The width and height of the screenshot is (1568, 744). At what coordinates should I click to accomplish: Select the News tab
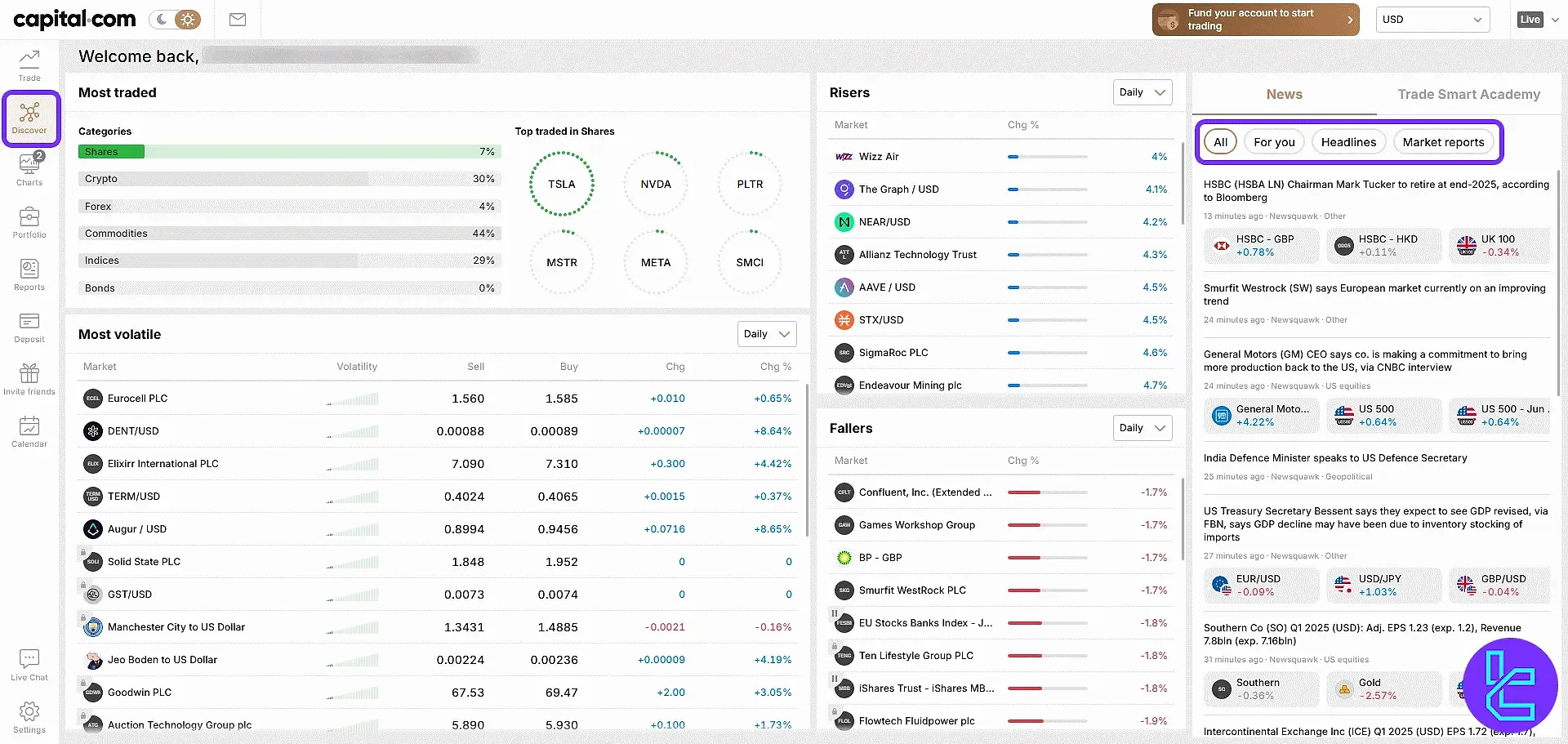[x=1284, y=95]
